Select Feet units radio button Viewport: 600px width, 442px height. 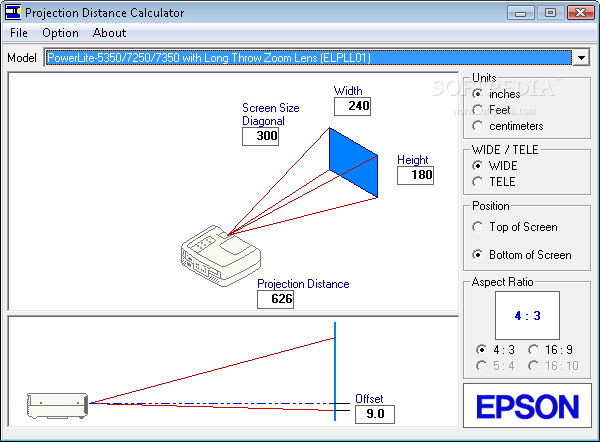point(491,110)
